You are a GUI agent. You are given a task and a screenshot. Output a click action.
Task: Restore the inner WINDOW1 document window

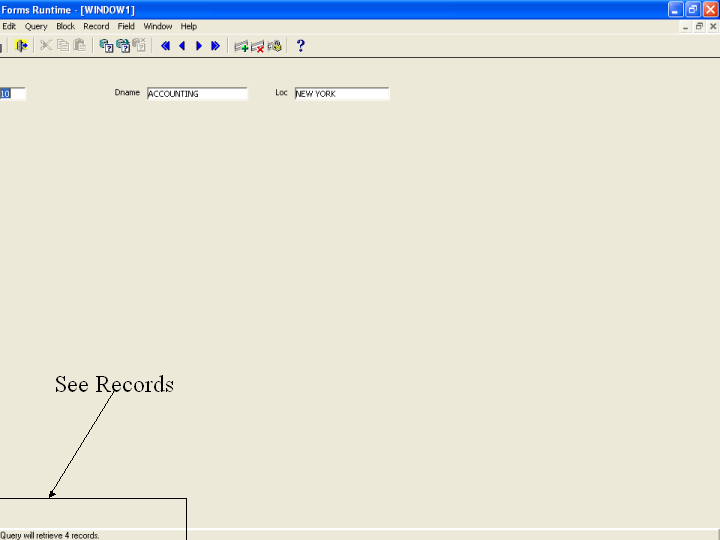click(699, 27)
